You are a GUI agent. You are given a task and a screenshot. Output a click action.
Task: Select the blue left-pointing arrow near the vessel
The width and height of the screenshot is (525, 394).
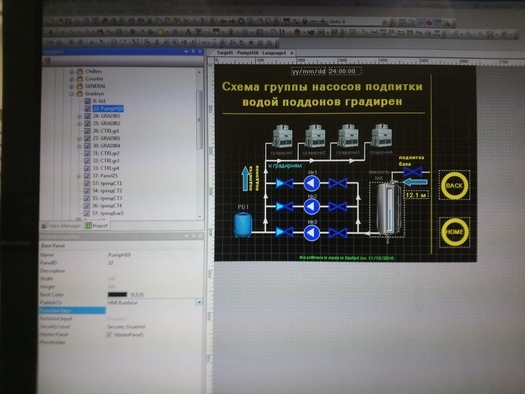click(x=415, y=182)
